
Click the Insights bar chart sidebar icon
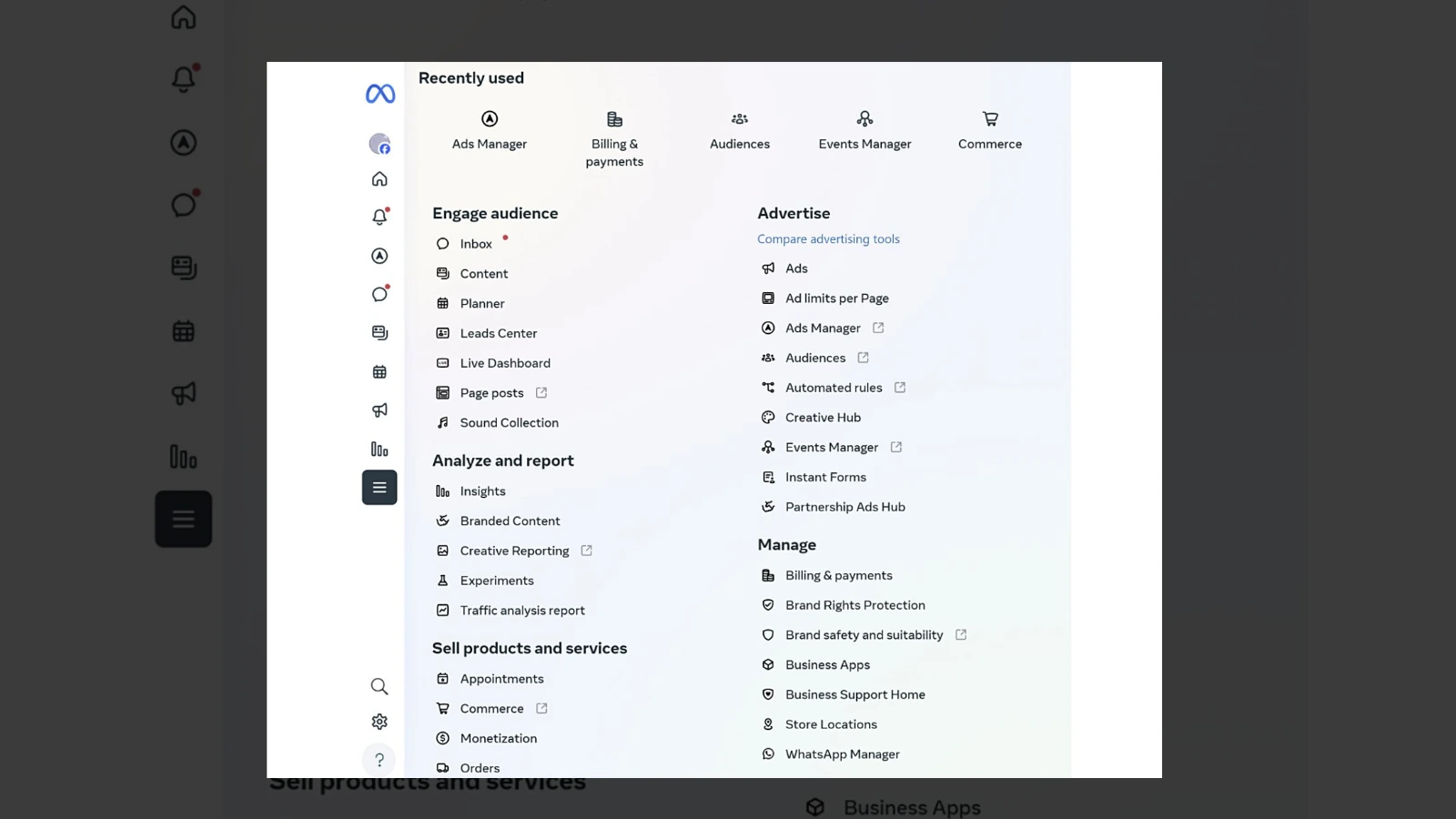click(379, 450)
